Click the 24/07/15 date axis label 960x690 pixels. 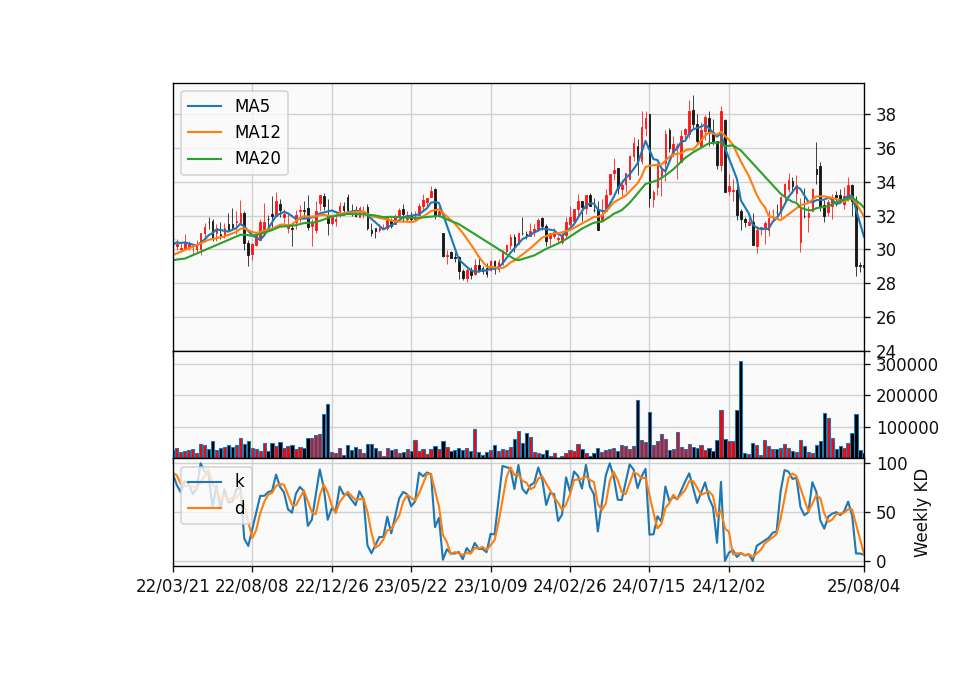[649, 587]
